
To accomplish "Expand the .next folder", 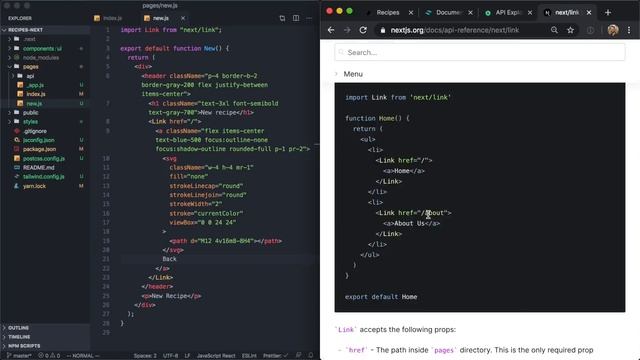I will click(29, 39).
